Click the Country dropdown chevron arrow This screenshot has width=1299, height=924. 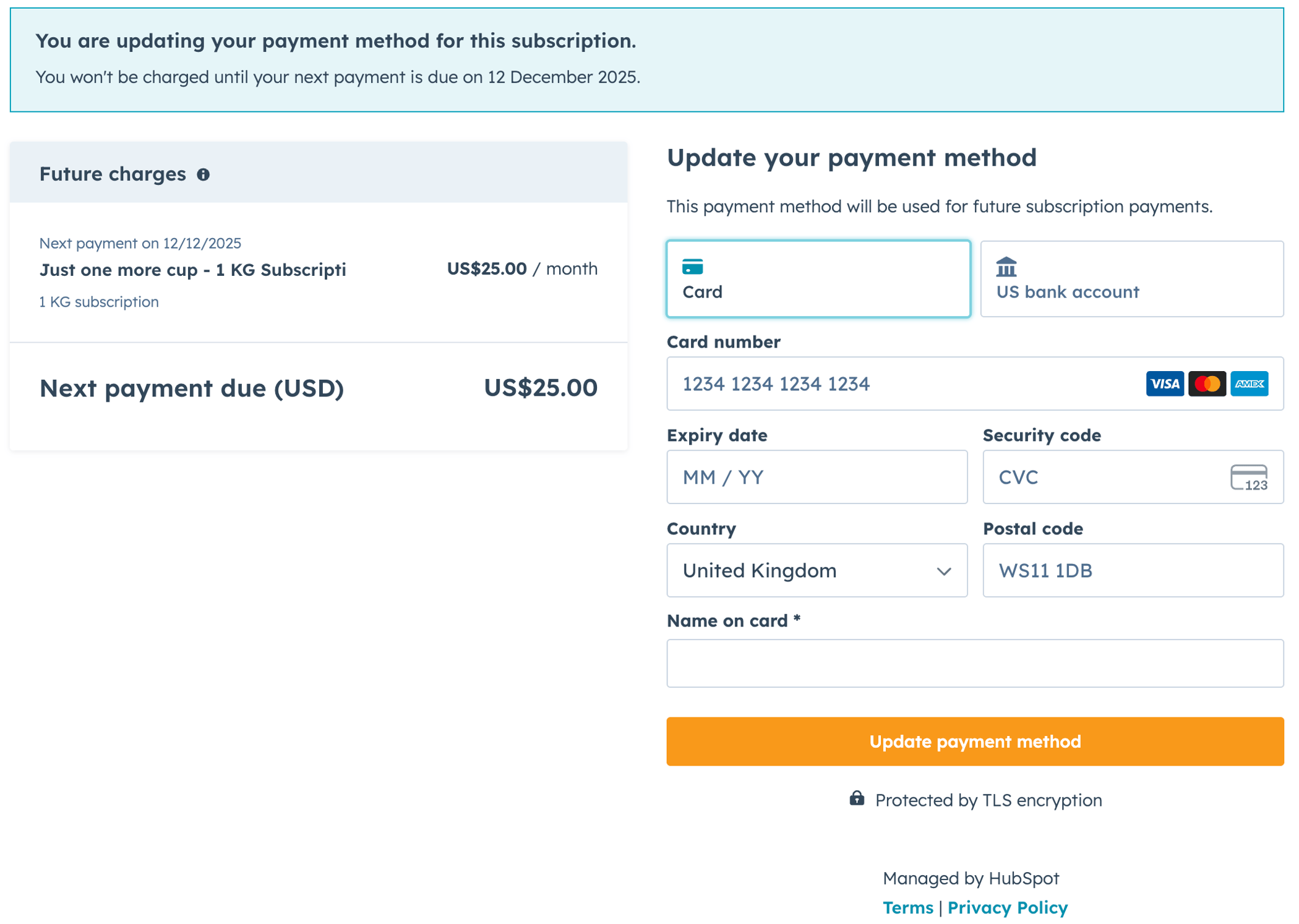(943, 571)
